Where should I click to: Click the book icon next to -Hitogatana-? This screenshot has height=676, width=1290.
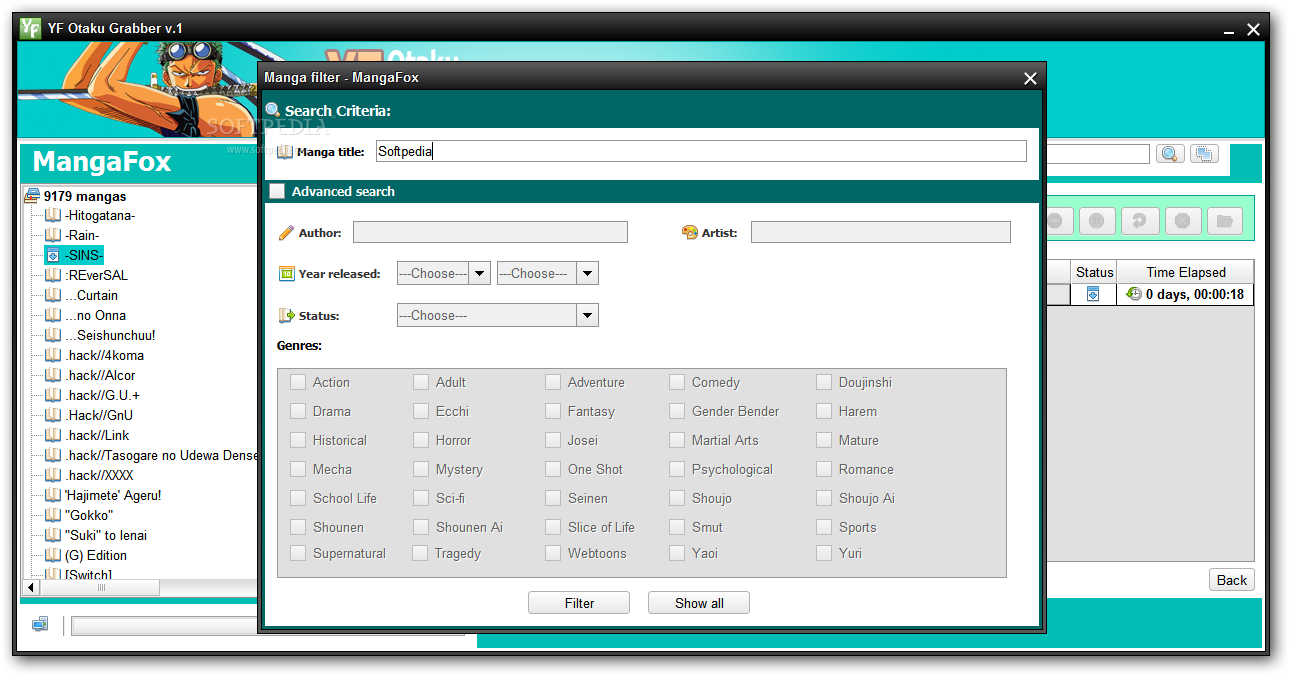click(x=53, y=215)
